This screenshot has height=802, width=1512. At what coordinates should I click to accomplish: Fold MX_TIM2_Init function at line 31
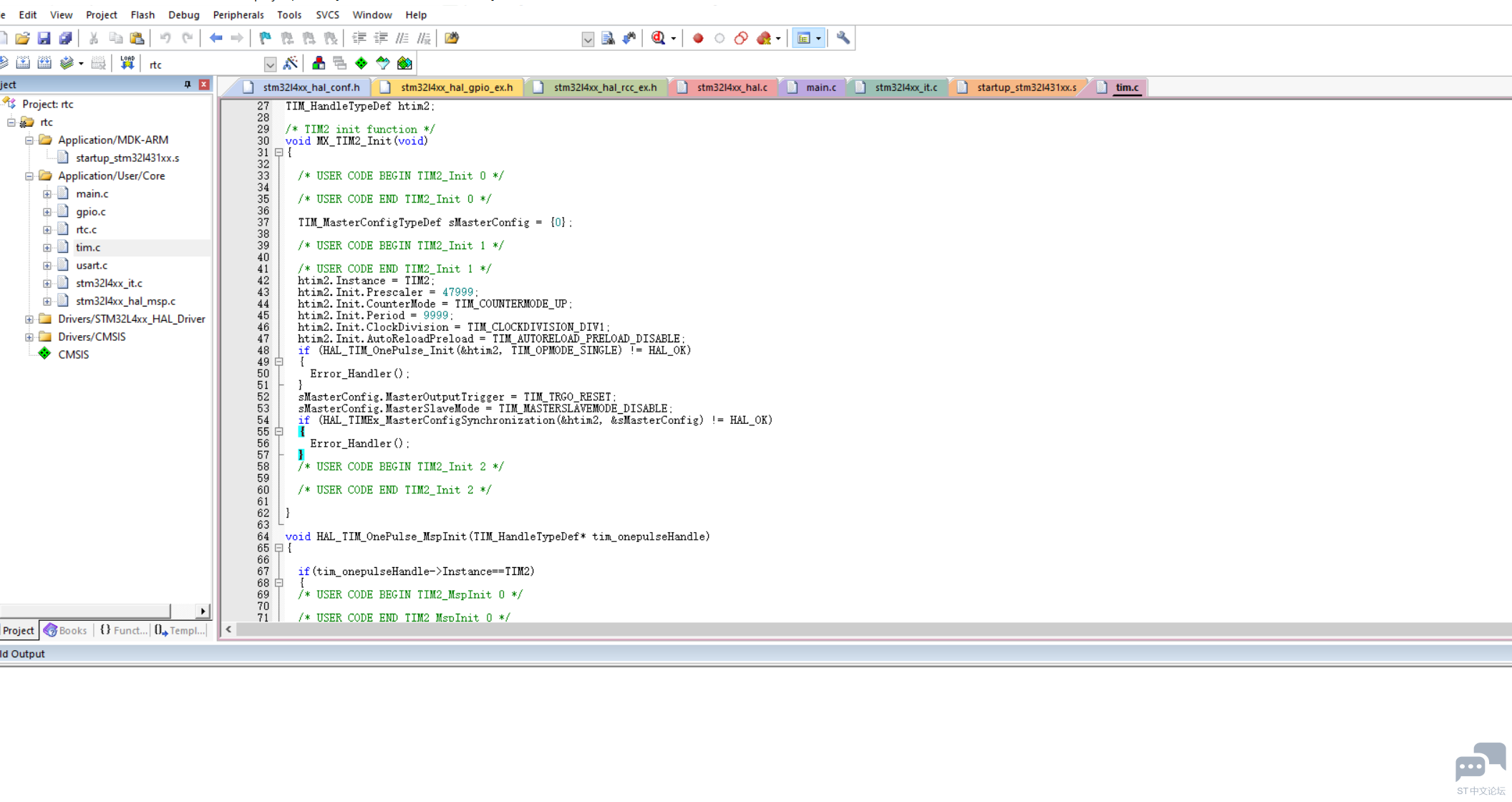[x=279, y=153]
